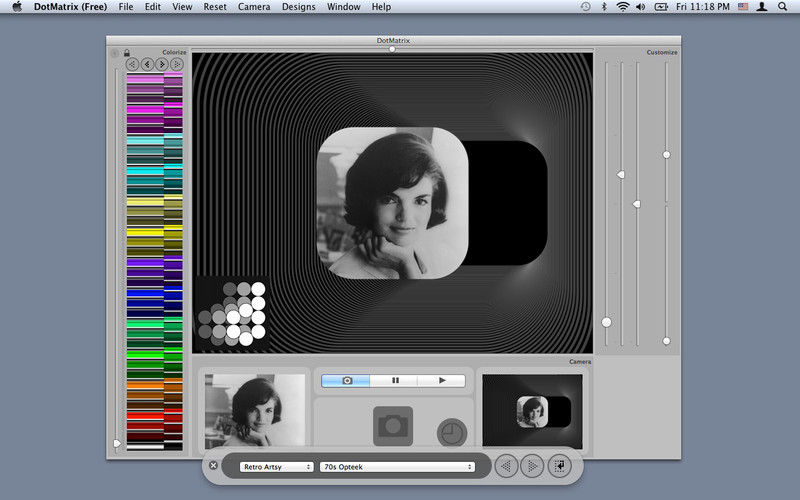Open the Designs menu
Screen dimensions: 800x500
298,7
